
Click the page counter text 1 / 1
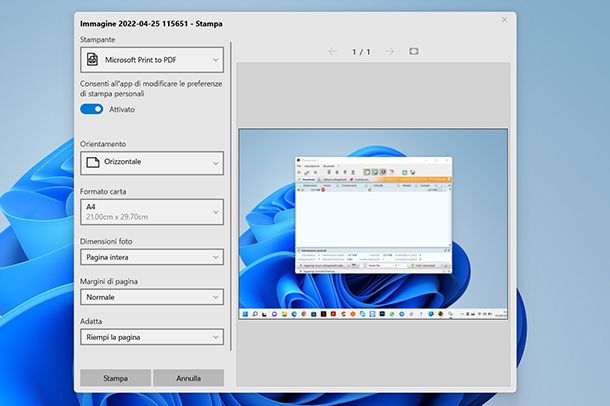[x=361, y=52]
